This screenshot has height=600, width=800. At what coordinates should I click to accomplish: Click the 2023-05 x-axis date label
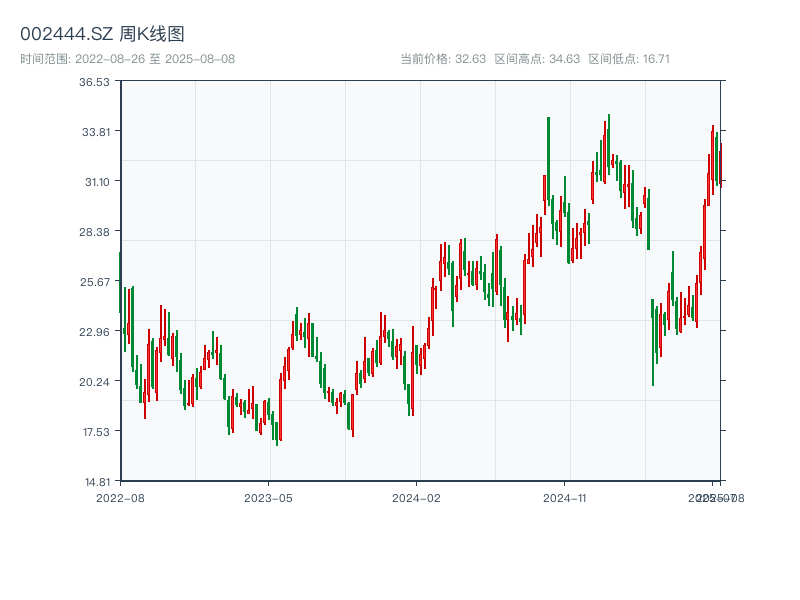tap(268, 497)
